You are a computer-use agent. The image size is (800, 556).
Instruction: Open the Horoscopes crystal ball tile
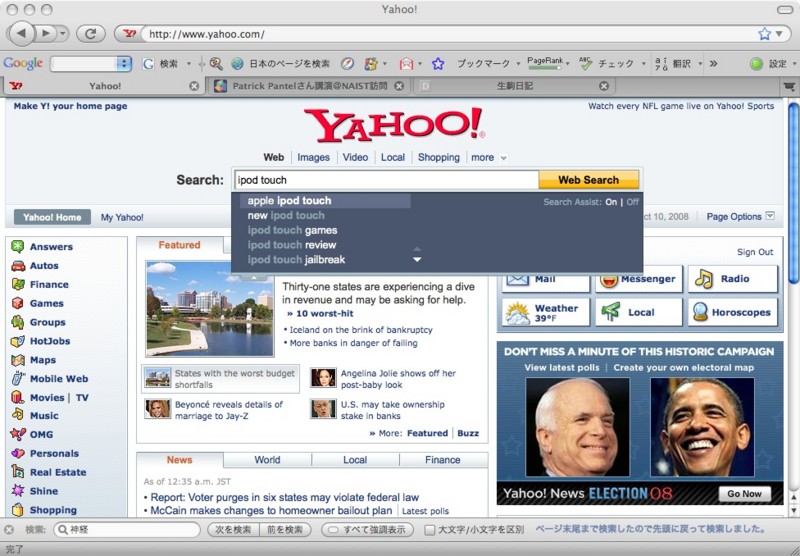[x=733, y=313]
